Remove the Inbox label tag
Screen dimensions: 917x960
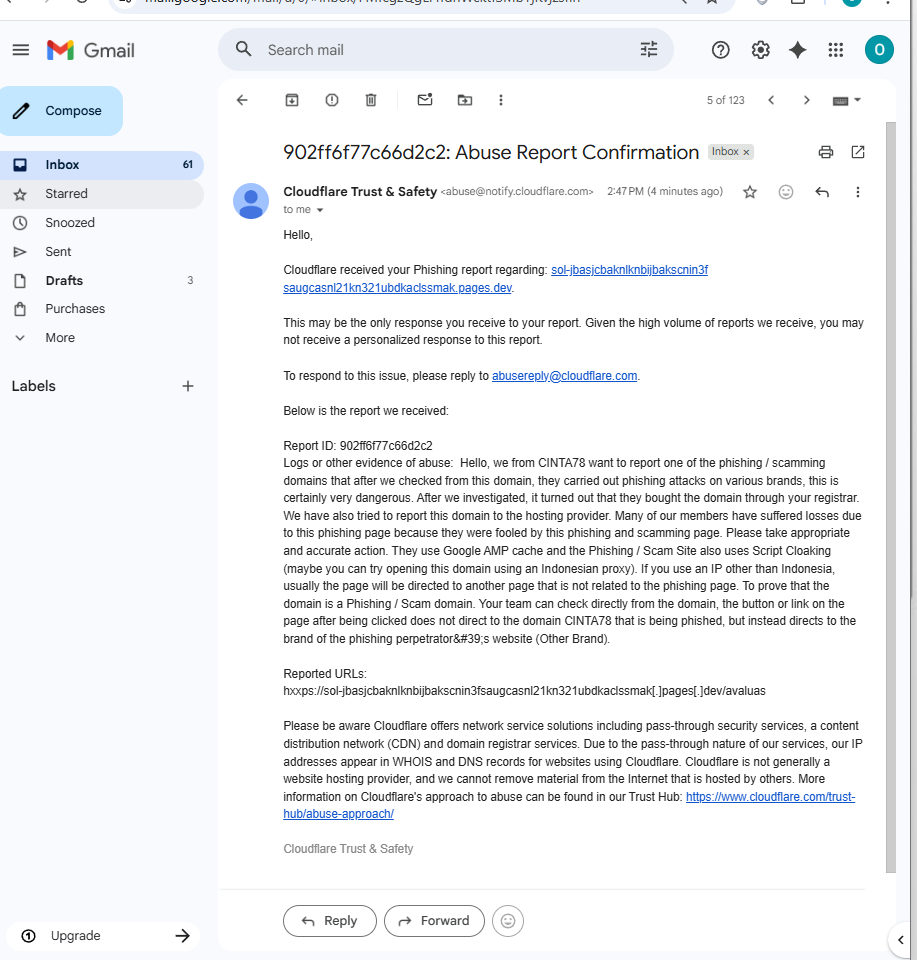(746, 152)
